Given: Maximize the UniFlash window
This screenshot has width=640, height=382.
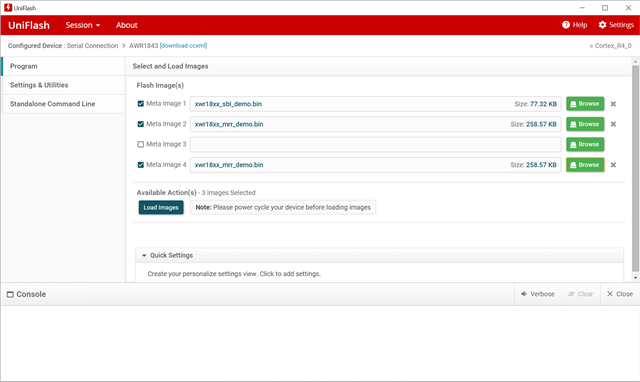Looking at the screenshot, I should click(x=605, y=8).
